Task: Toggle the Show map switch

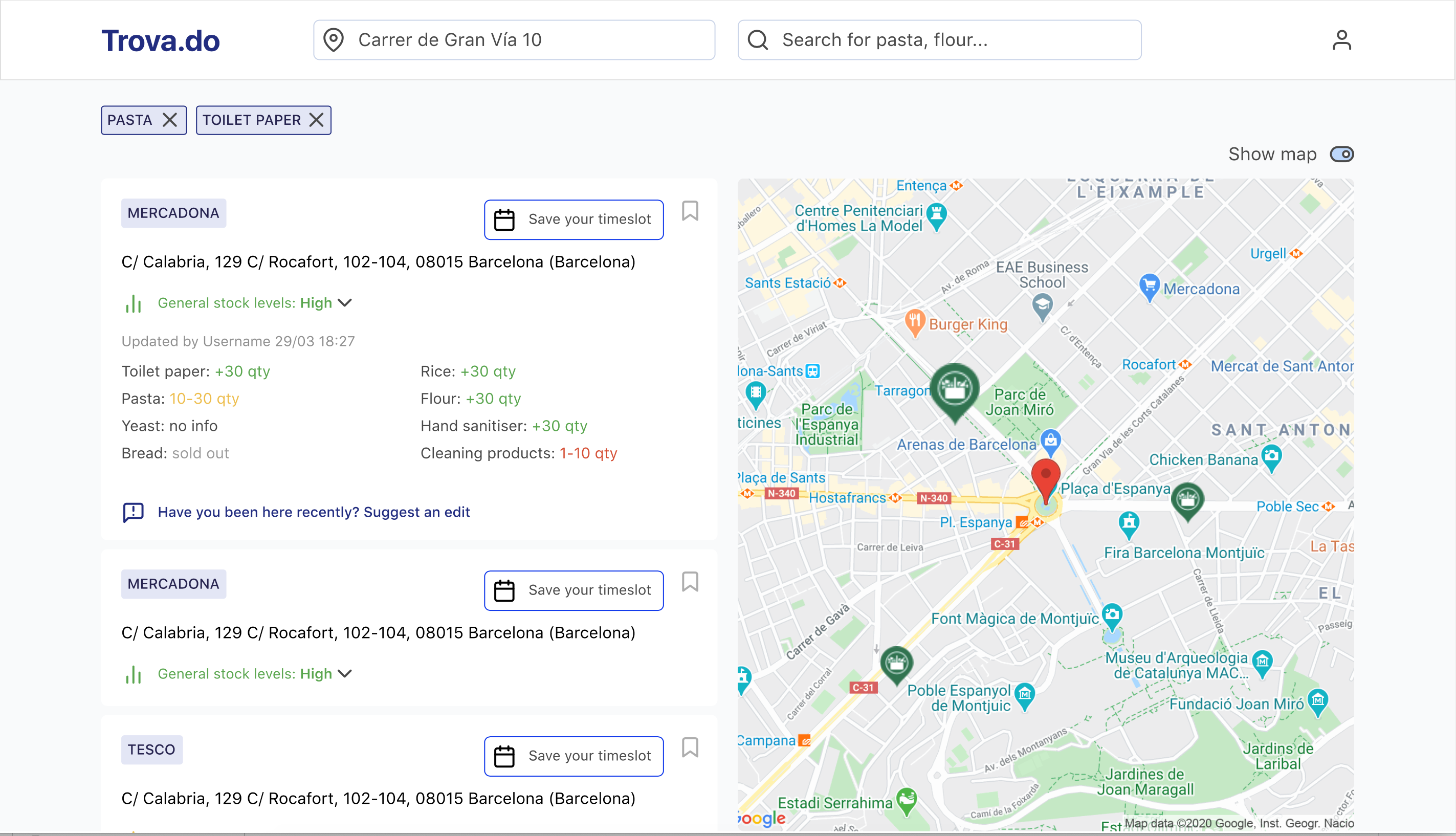Action: click(1342, 154)
